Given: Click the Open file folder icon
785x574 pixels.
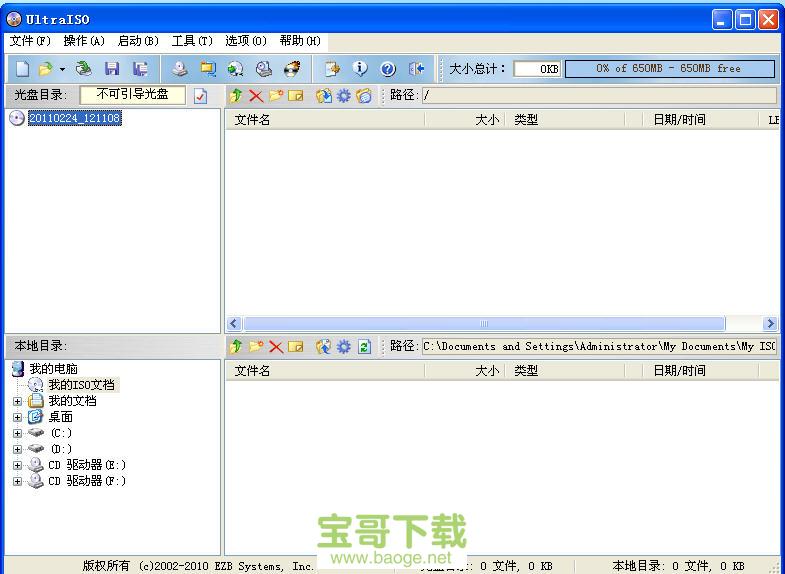Looking at the screenshot, I should tap(46, 69).
